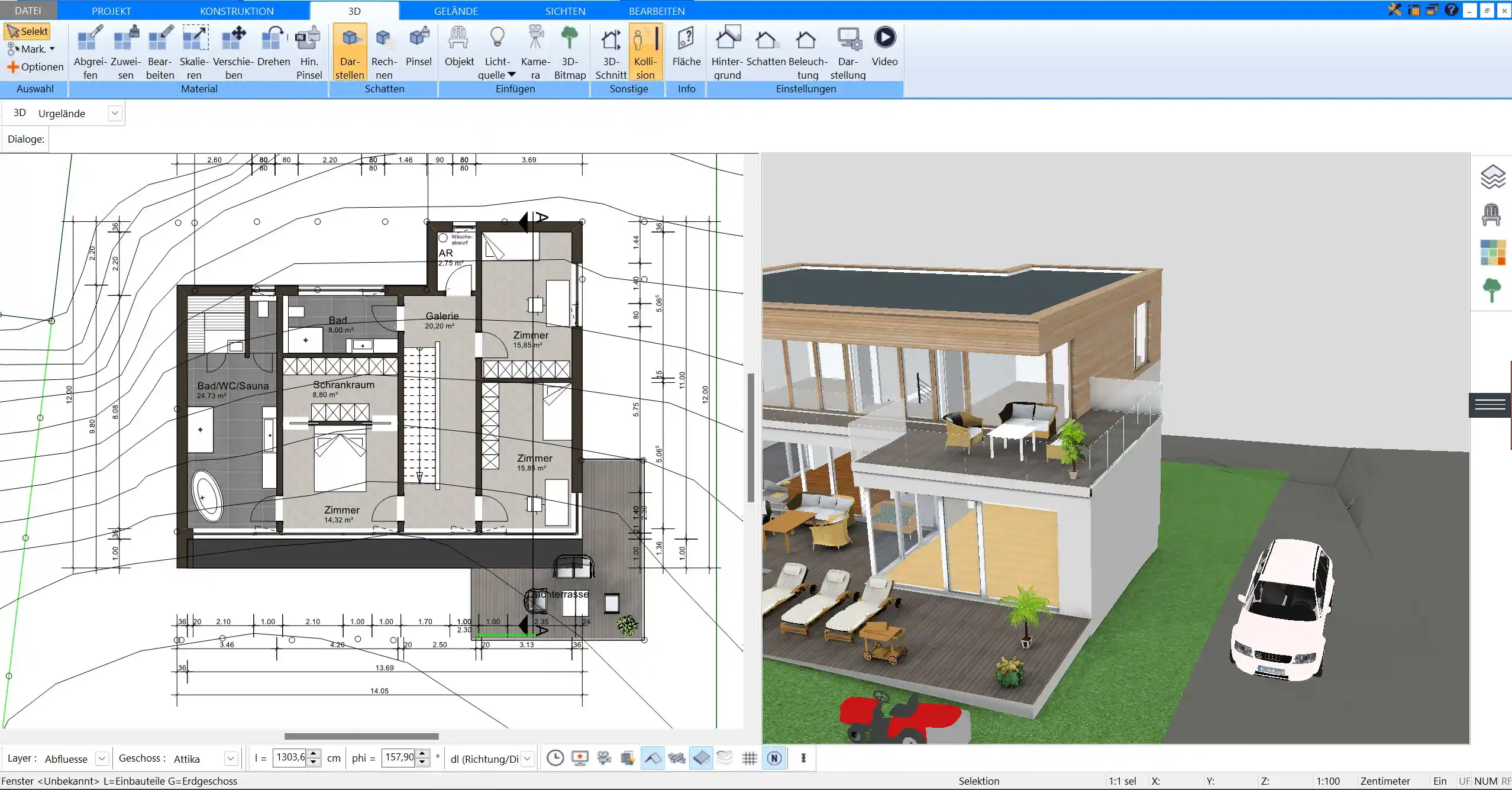Open Beleuchtung settings
This screenshot has width=1512, height=790.
[x=807, y=52]
